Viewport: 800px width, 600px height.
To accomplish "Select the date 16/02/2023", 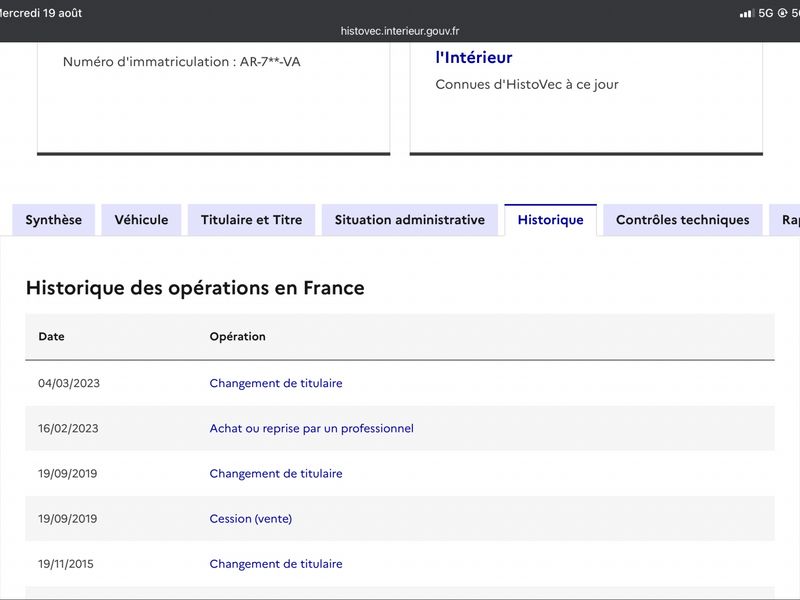I will point(68,429).
